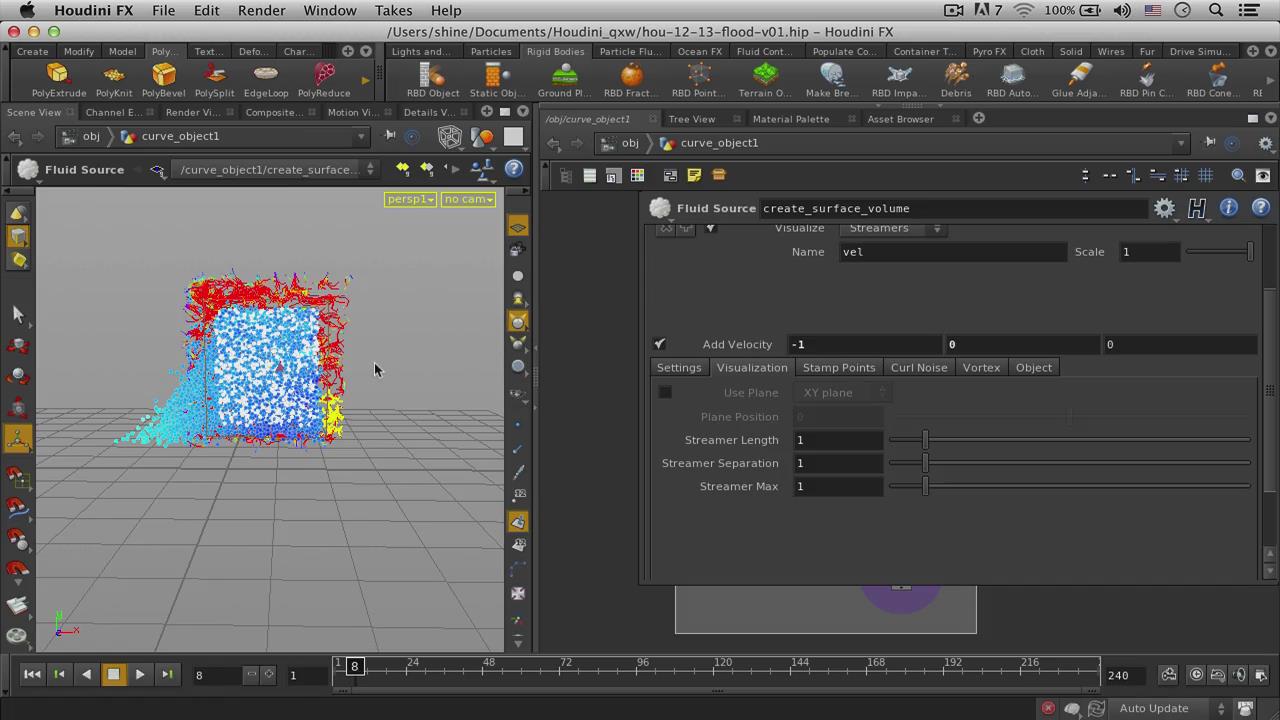Screen dimensions: 1280x720
Task: Open the Tree View pane tab
Action: [692, 118]
